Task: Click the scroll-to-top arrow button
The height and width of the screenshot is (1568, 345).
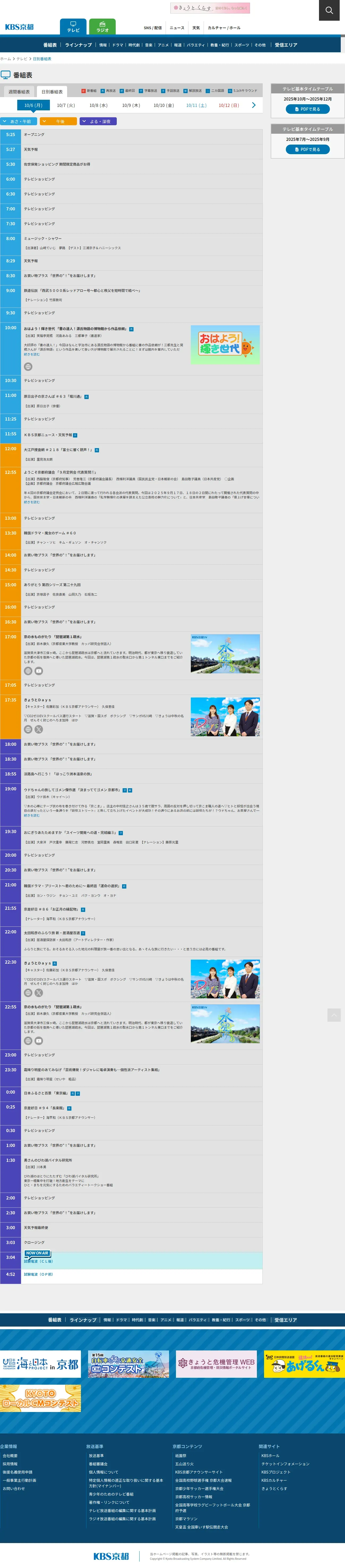Action: pyautogui.click(x=334, y=1015)
